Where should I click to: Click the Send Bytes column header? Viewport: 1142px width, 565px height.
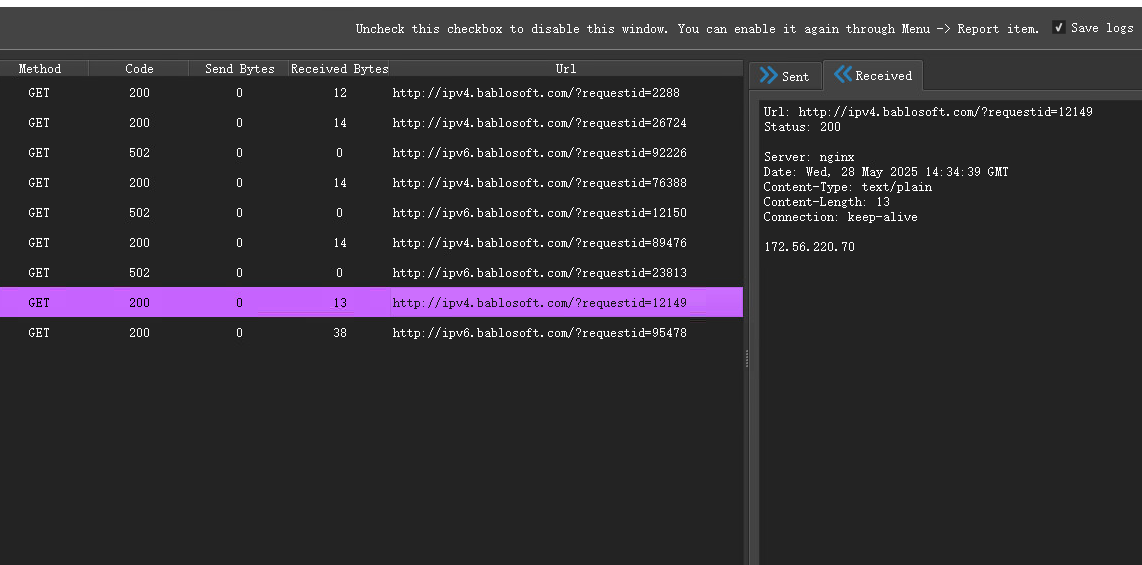click(239, 69)
